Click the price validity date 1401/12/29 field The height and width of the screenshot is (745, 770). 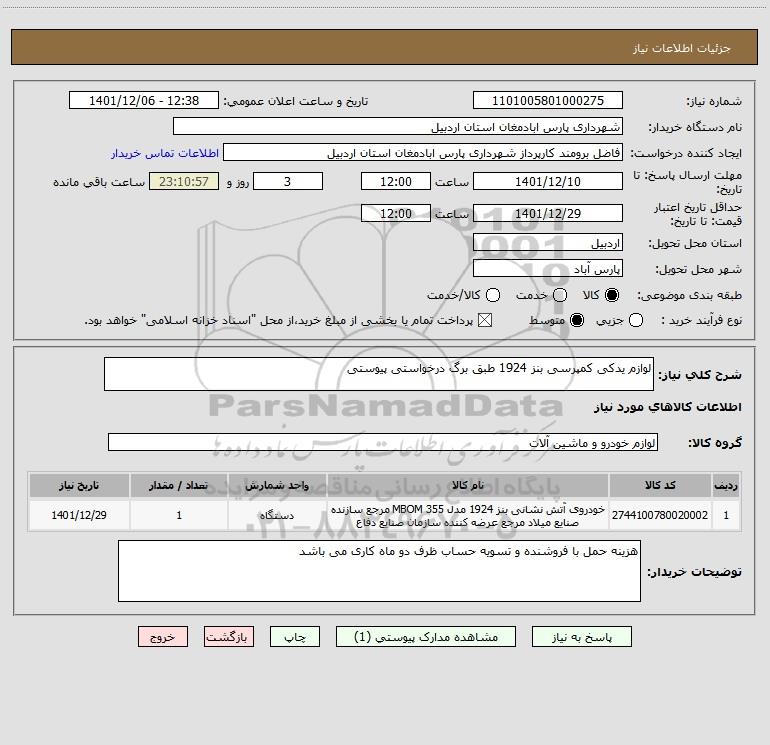pyautogui.click(x=548, y=213)
